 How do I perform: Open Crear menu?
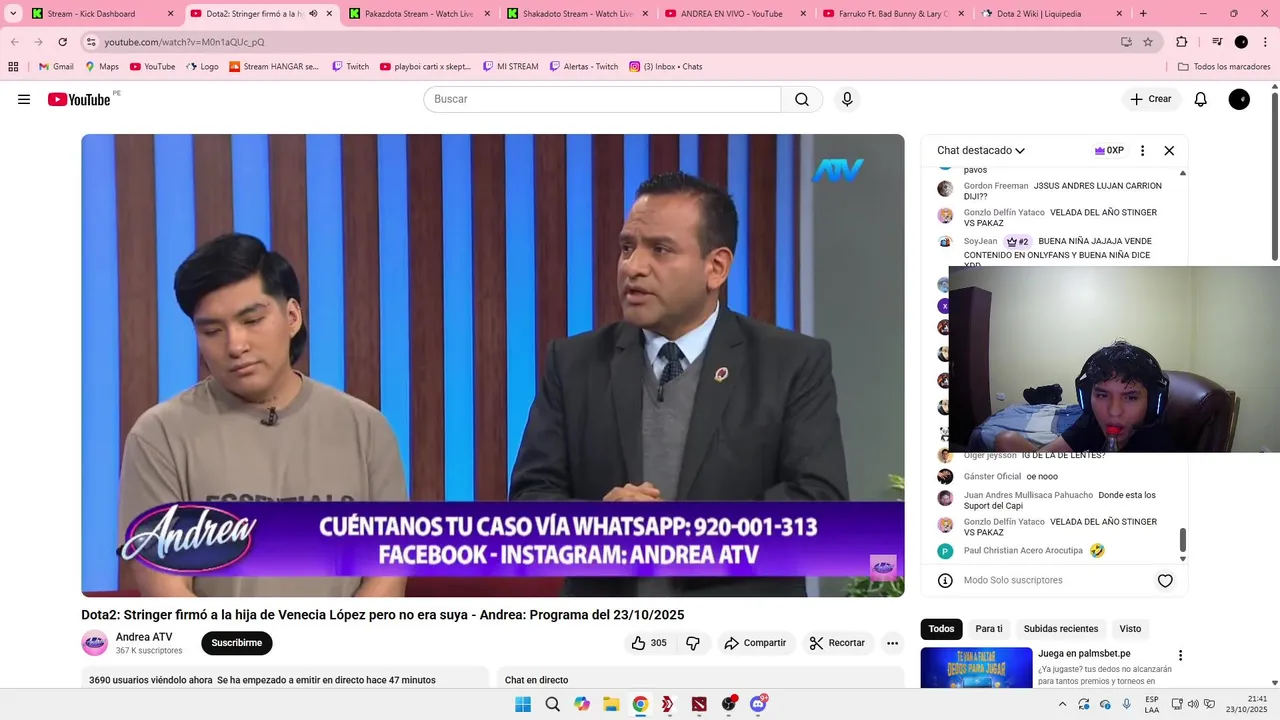pyautogui.click(x=1151, y=99)
